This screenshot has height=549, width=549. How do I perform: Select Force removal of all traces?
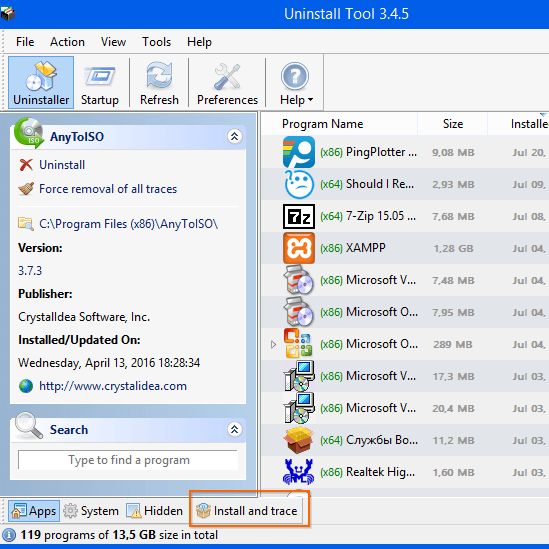click(x=108, y=189)
